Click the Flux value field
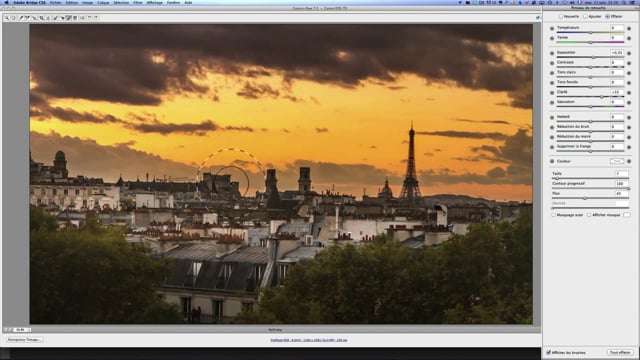 tap(622, 193)
